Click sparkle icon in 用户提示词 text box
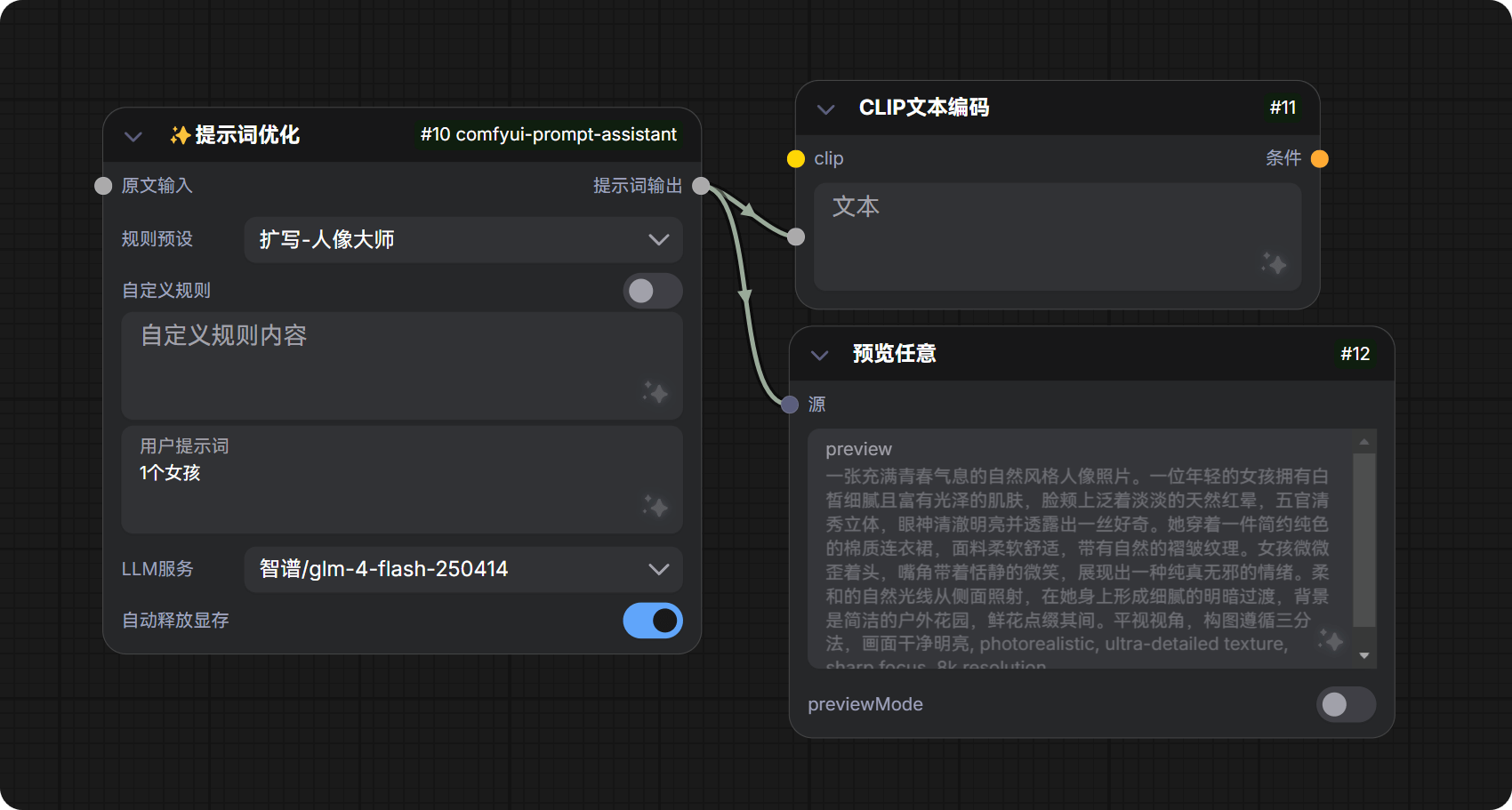 point(655,506)
